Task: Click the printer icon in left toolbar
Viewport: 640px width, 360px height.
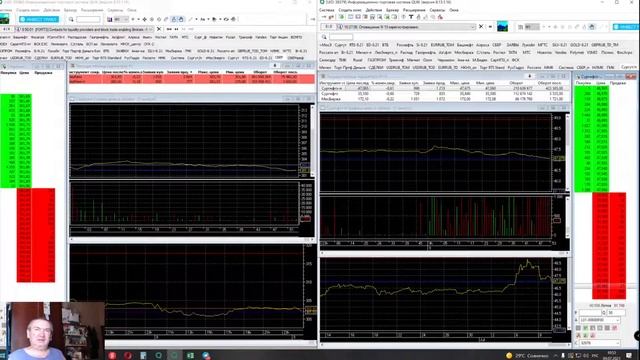Action: tap(233, 19)
